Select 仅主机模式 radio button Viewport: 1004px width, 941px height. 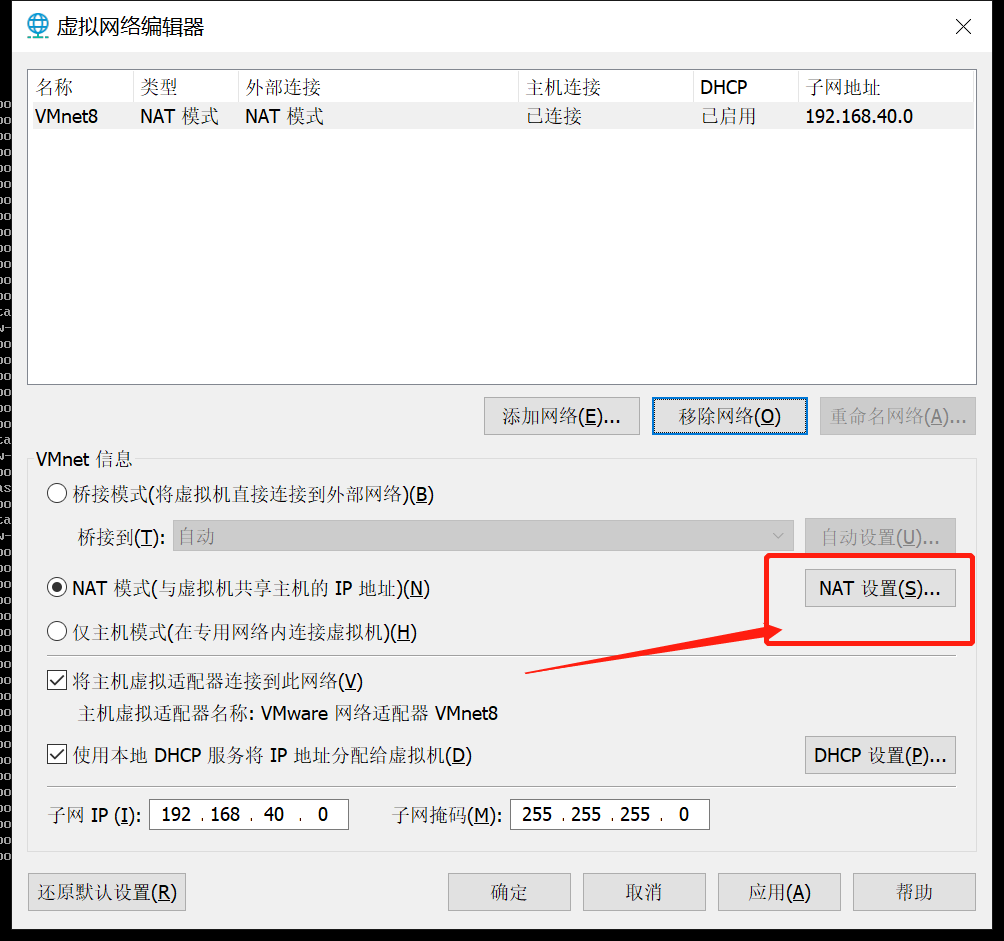(x=57, y=631)
